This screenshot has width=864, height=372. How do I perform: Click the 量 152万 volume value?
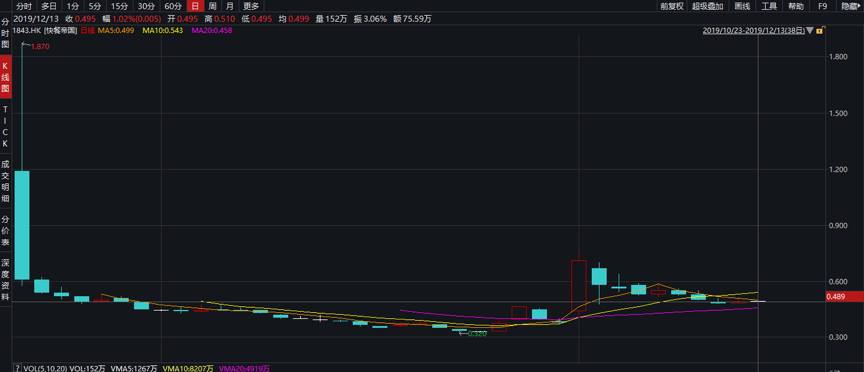click(x=331, y=19)
